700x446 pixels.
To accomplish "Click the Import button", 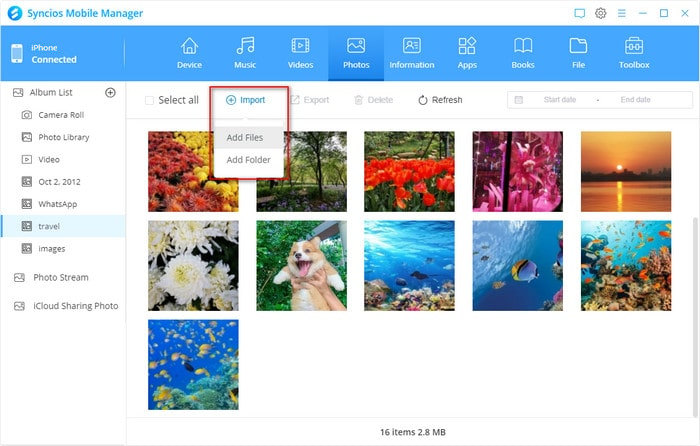I will coord(246,100).
